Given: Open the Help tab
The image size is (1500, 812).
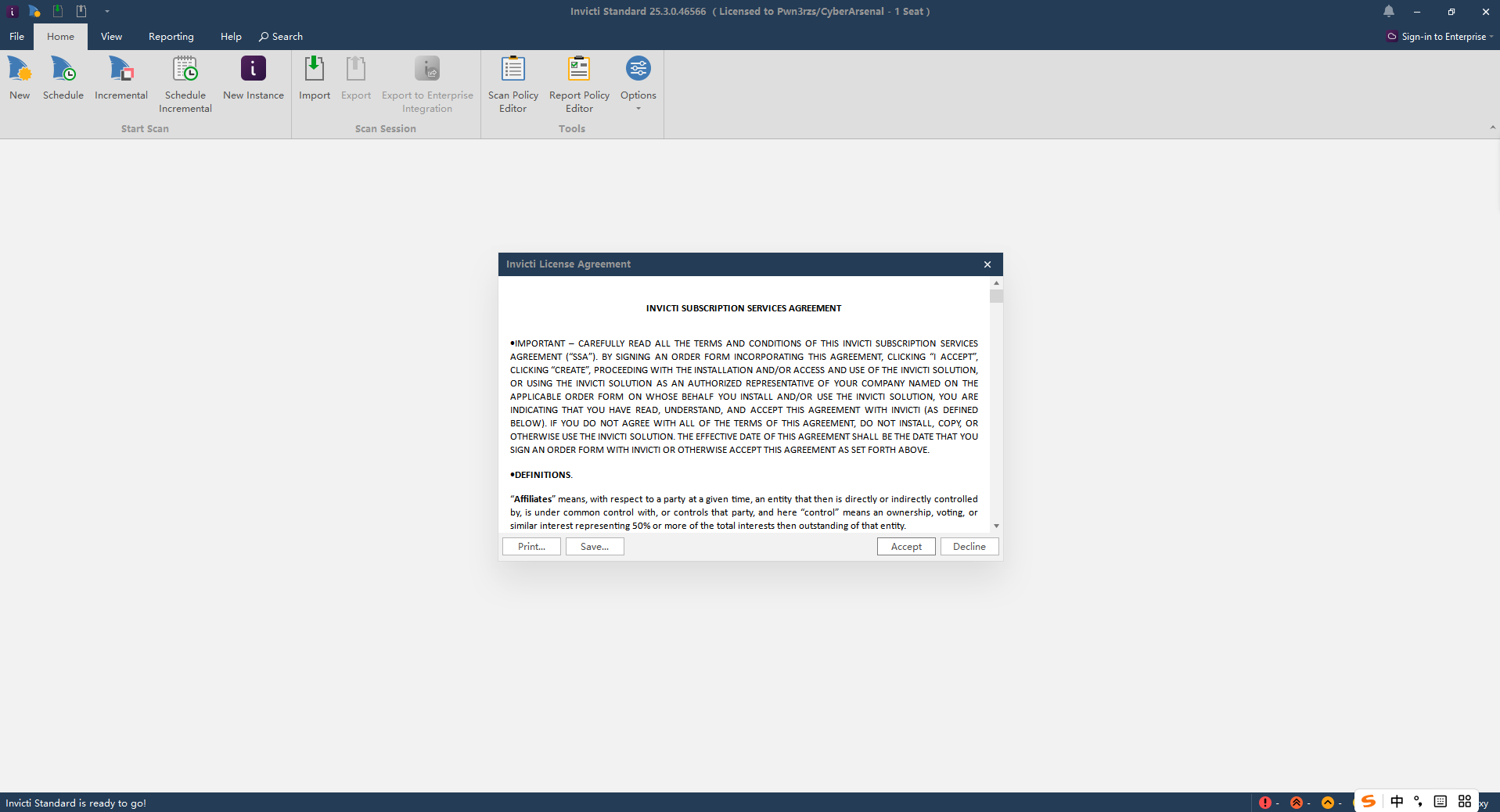Looking at the screenshot, I should point(231,36).
